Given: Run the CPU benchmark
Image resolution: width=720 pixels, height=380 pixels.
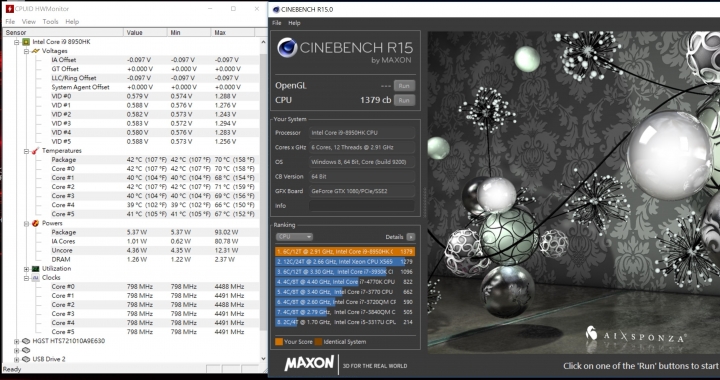Looking at the screenshot, I should (x=404, y=101).
